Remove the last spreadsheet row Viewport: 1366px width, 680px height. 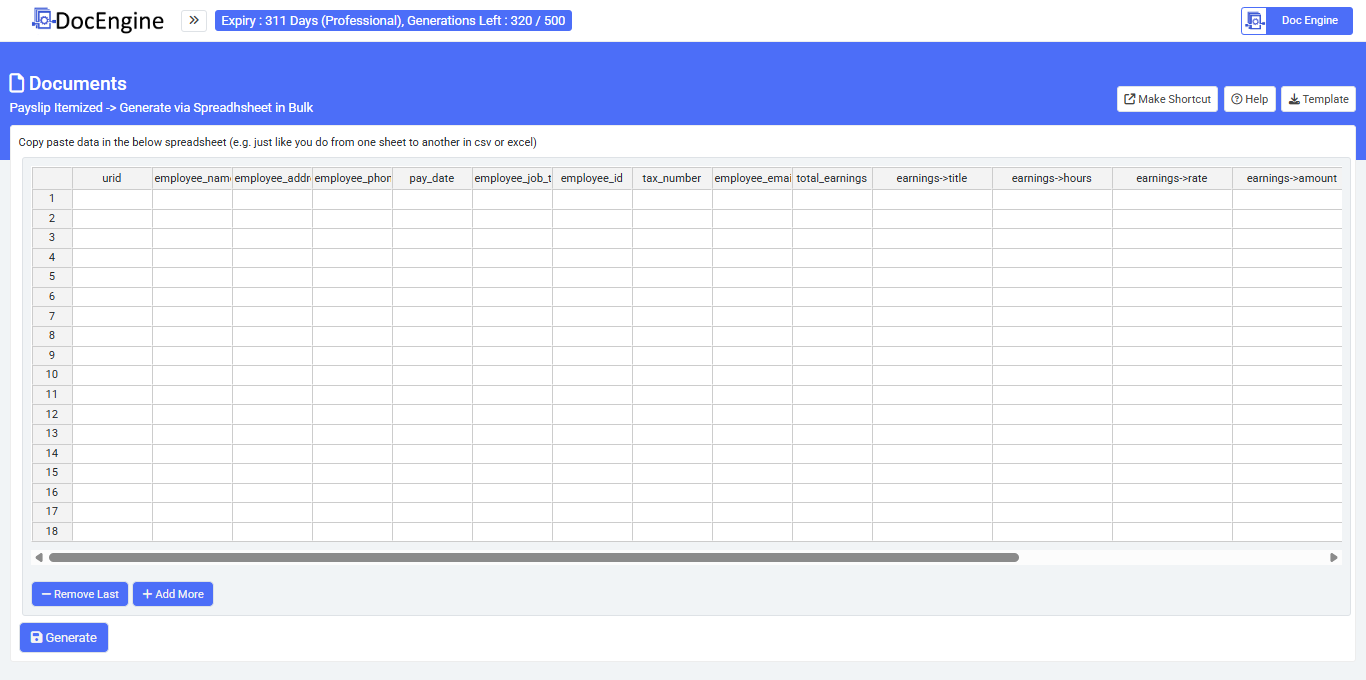point(80,594)
